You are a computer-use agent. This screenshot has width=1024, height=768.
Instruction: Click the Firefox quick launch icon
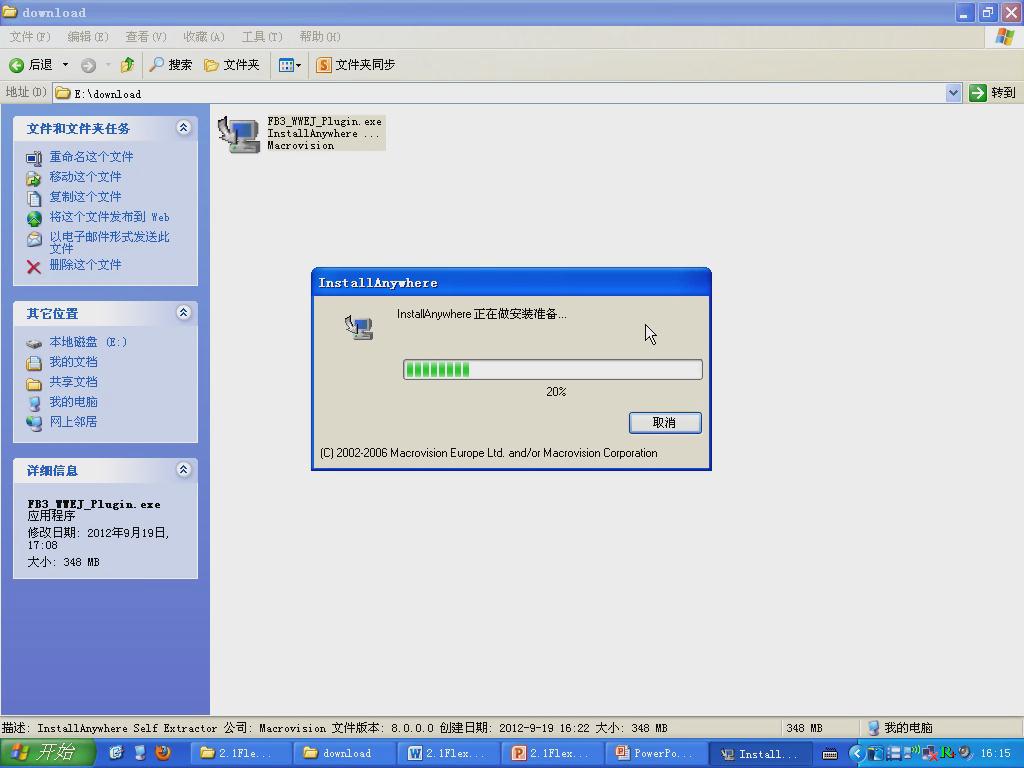(163, 752)
